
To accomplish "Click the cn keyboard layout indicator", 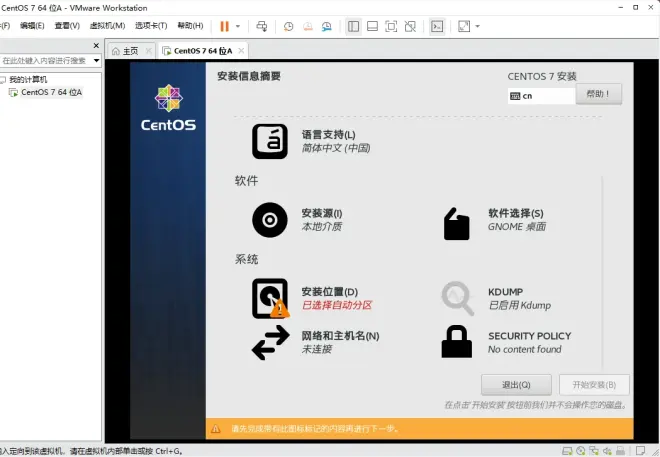I will [541, 96].
